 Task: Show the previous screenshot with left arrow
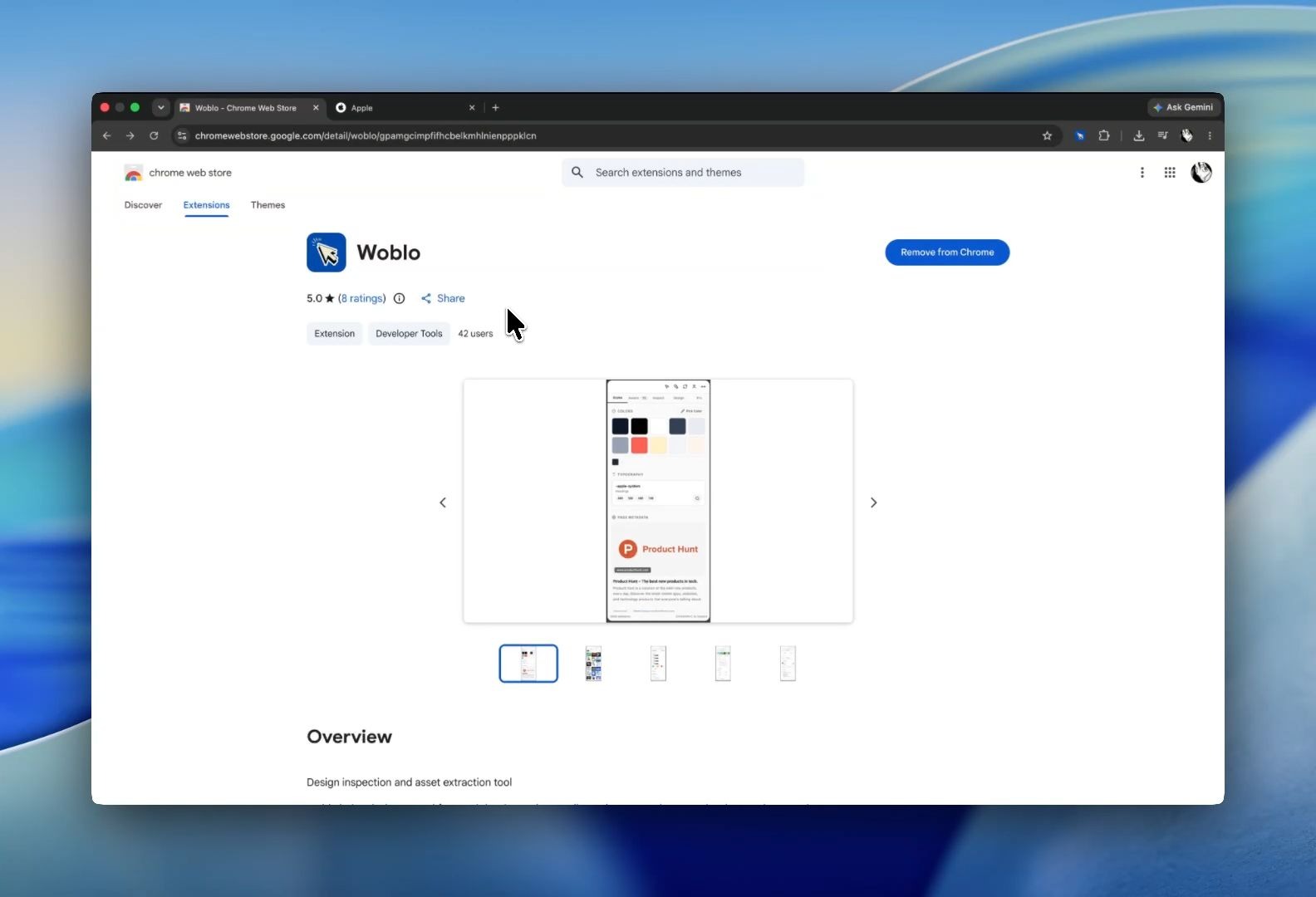(x=443, y=502)
